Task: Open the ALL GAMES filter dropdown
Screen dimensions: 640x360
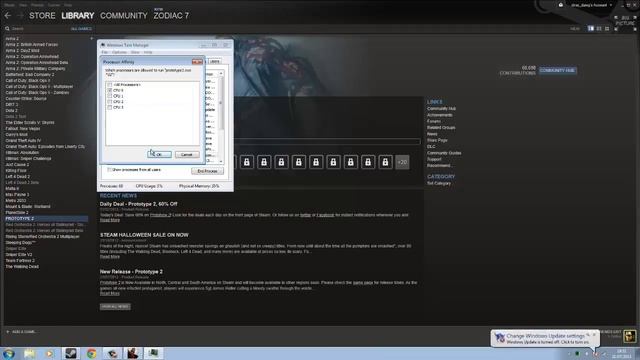Action: [81, 29]
